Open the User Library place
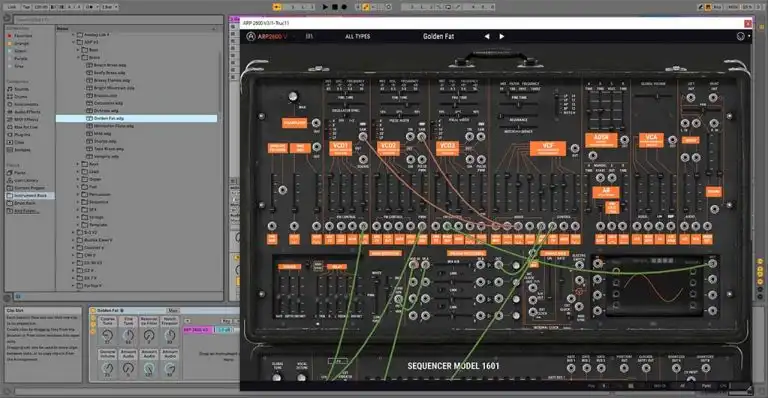 [x=26, y=180]
